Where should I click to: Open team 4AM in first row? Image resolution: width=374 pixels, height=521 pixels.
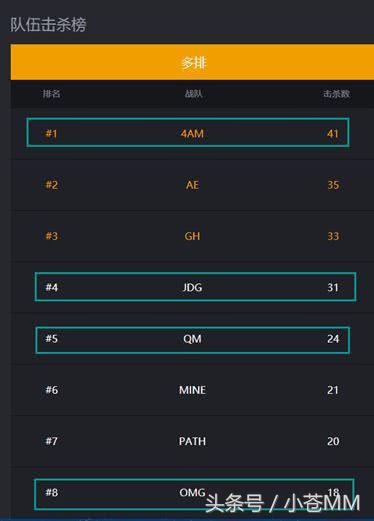(192, 134)
